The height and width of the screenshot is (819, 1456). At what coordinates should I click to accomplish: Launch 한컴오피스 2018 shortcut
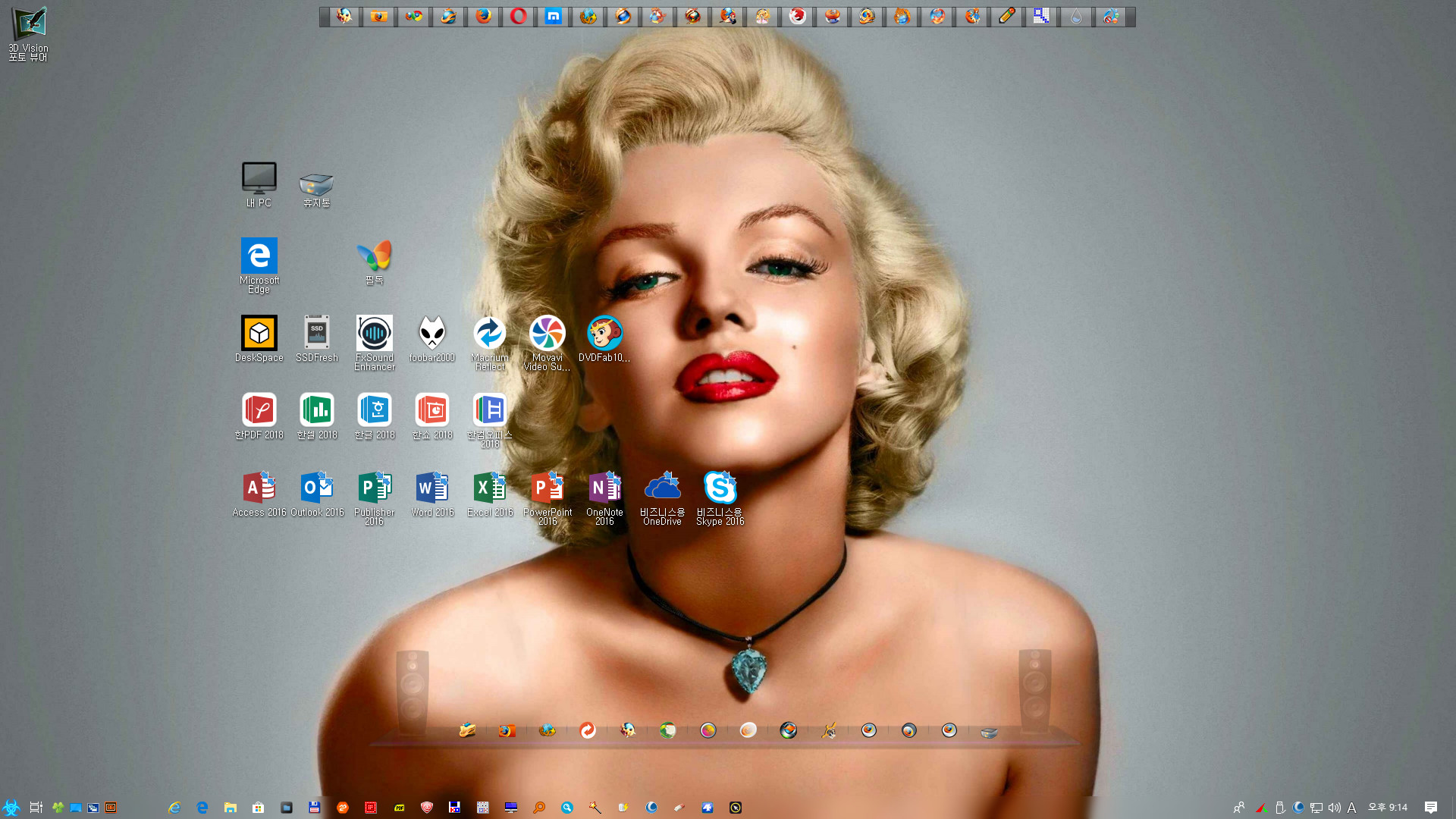(x=490, y=420)
